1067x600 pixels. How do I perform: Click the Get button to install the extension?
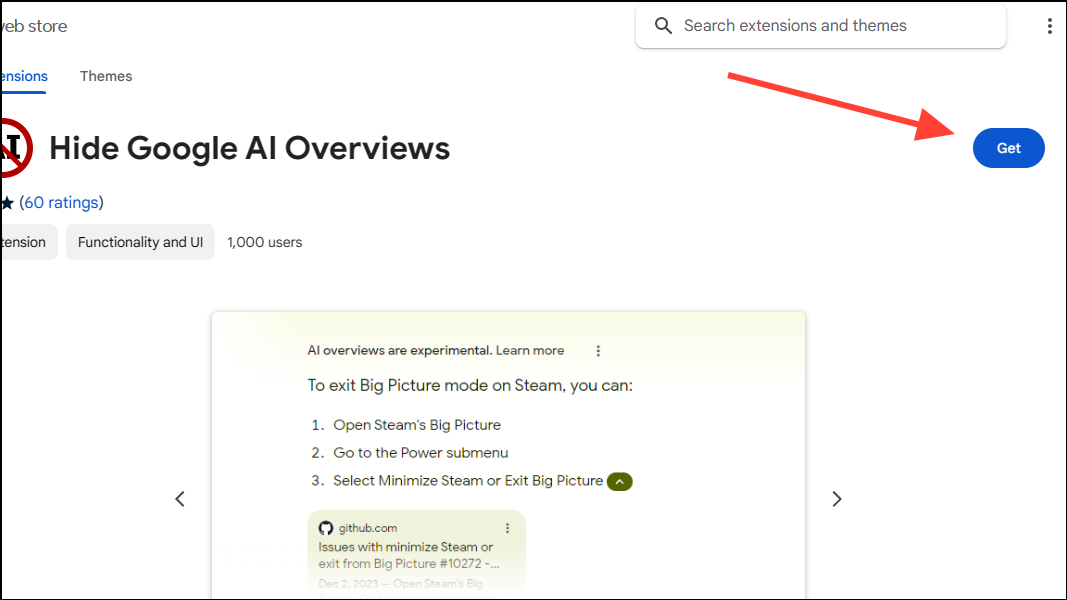tap(1008, 147)
